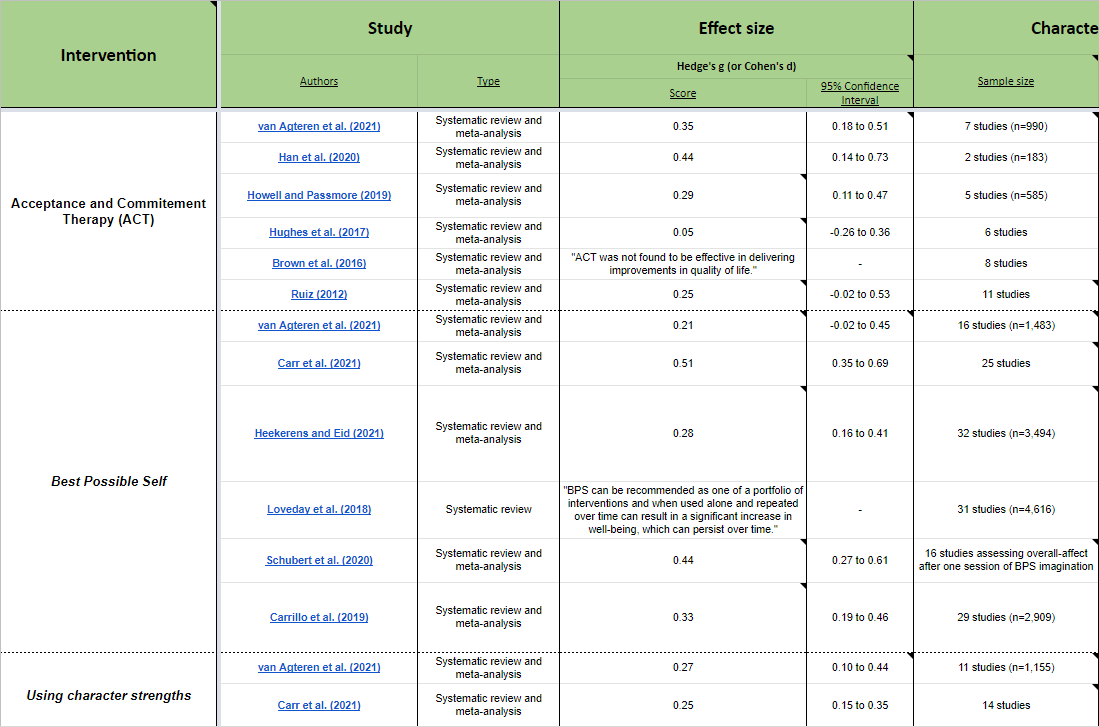Click the Effect size header cell
This screenshot has width=1099, height=727.
736,28
